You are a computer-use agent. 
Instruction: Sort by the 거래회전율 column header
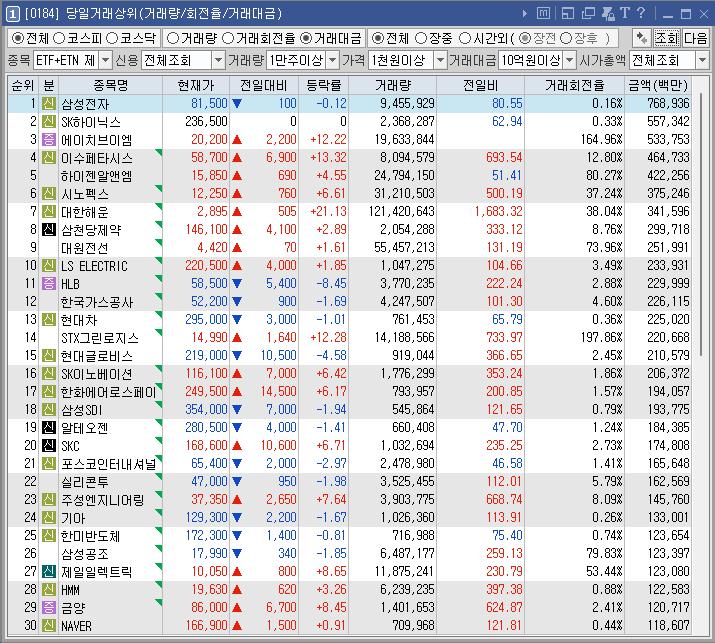coord(575,85)
